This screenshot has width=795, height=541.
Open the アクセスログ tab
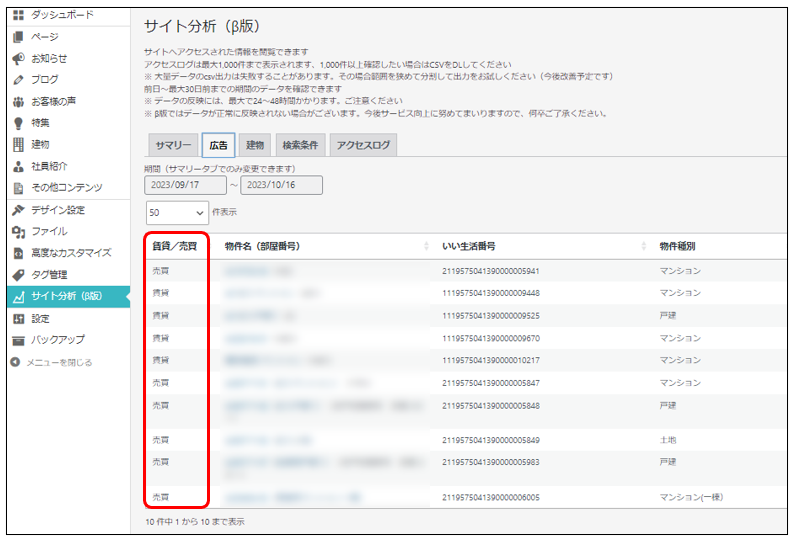(x=363, y=145)
